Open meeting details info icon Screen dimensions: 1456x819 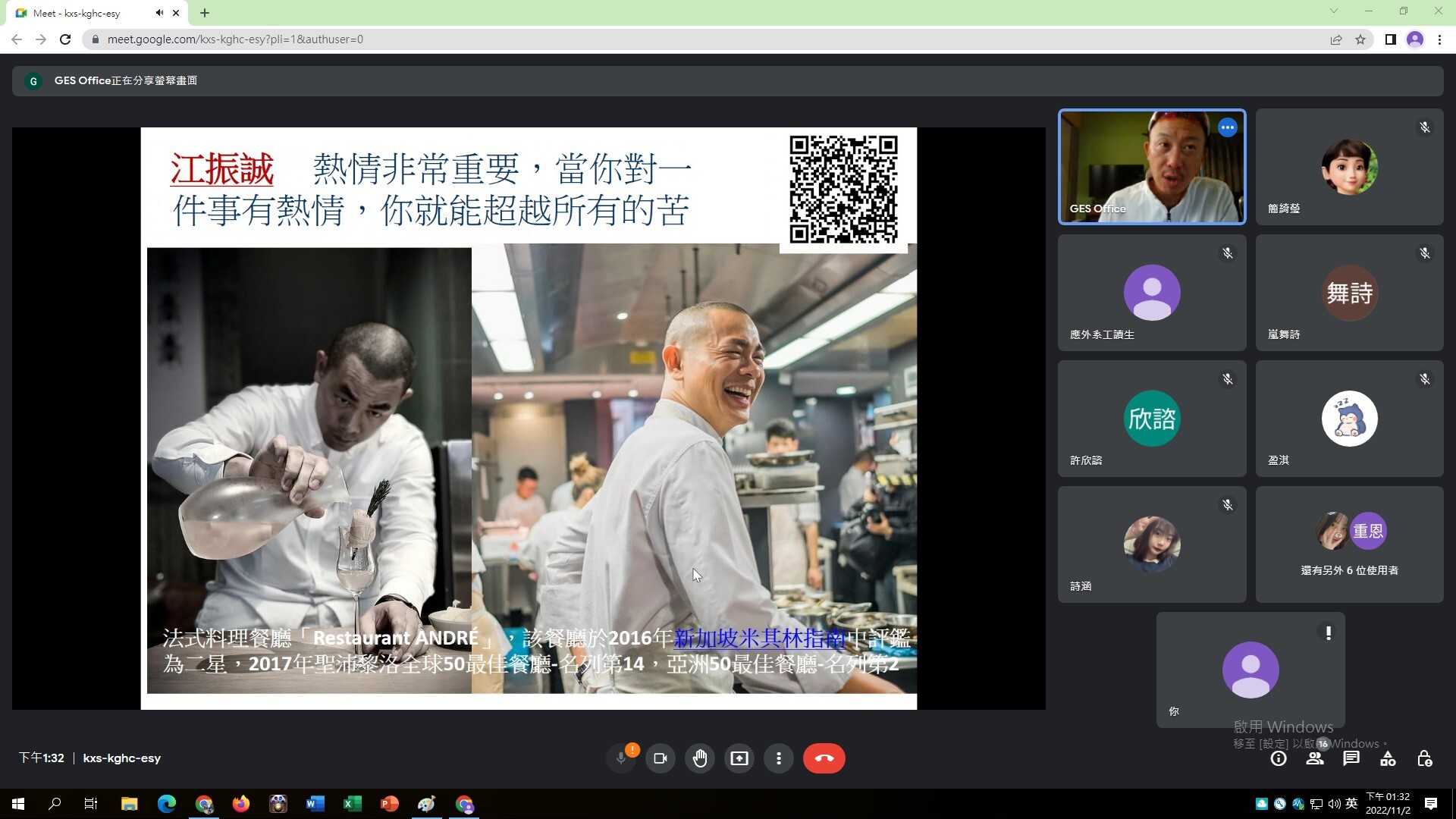pyautogui.click(x=1279, y=758)
